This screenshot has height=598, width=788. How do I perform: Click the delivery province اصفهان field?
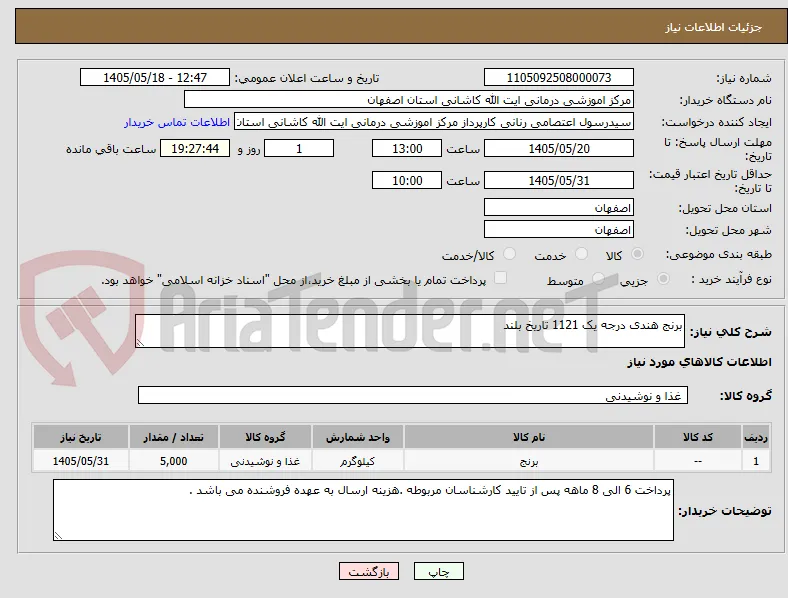pos(558,207)
